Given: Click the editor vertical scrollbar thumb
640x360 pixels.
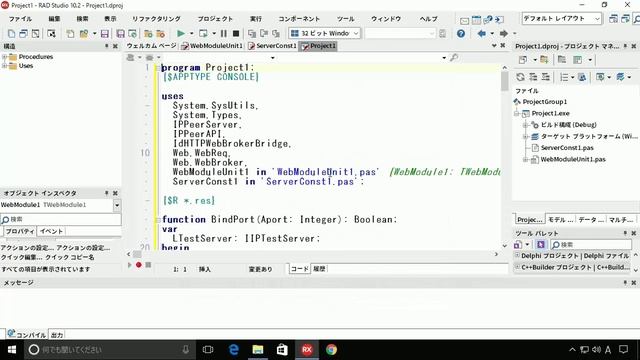Looking at the screenshot, I should click(505, 81).
